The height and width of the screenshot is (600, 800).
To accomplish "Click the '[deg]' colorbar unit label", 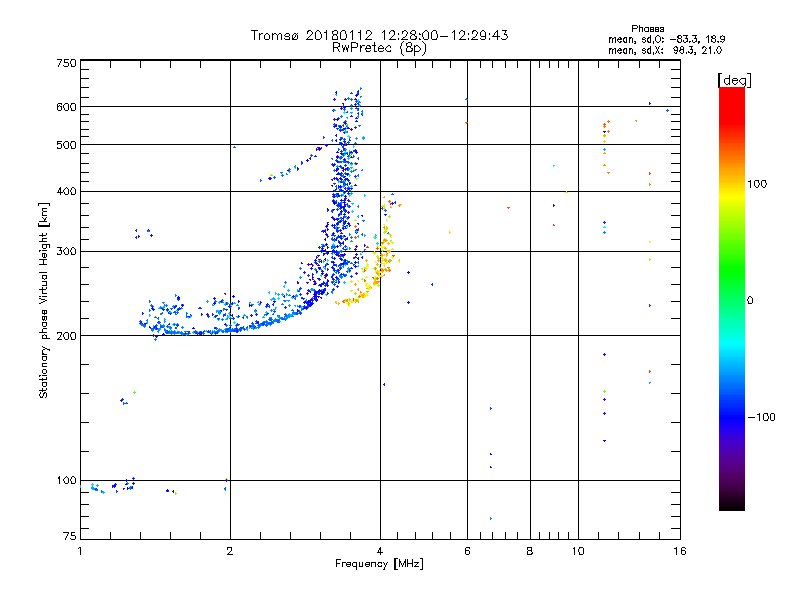I will (x=734, y=80).
